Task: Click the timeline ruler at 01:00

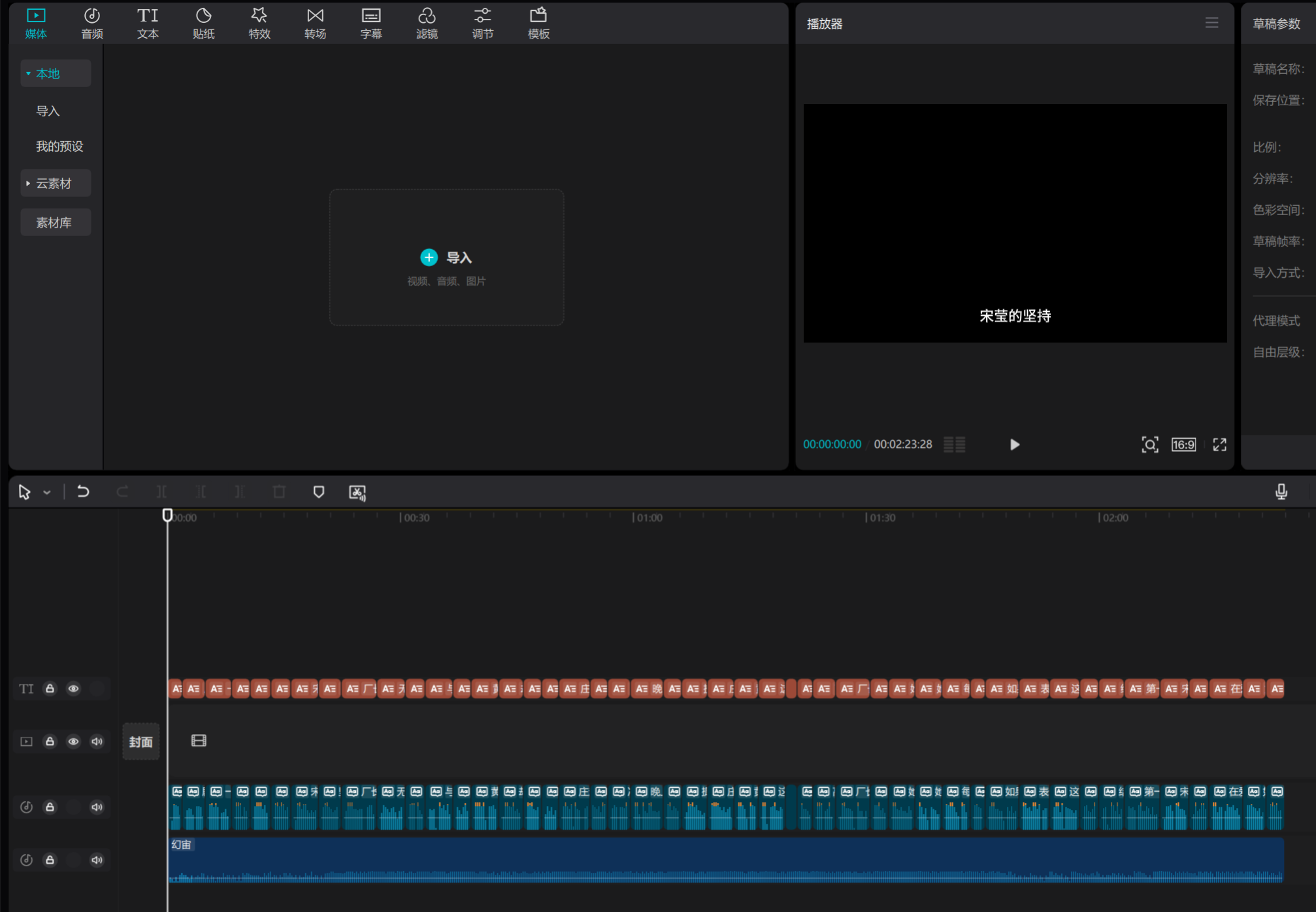Action: (634, 517)
